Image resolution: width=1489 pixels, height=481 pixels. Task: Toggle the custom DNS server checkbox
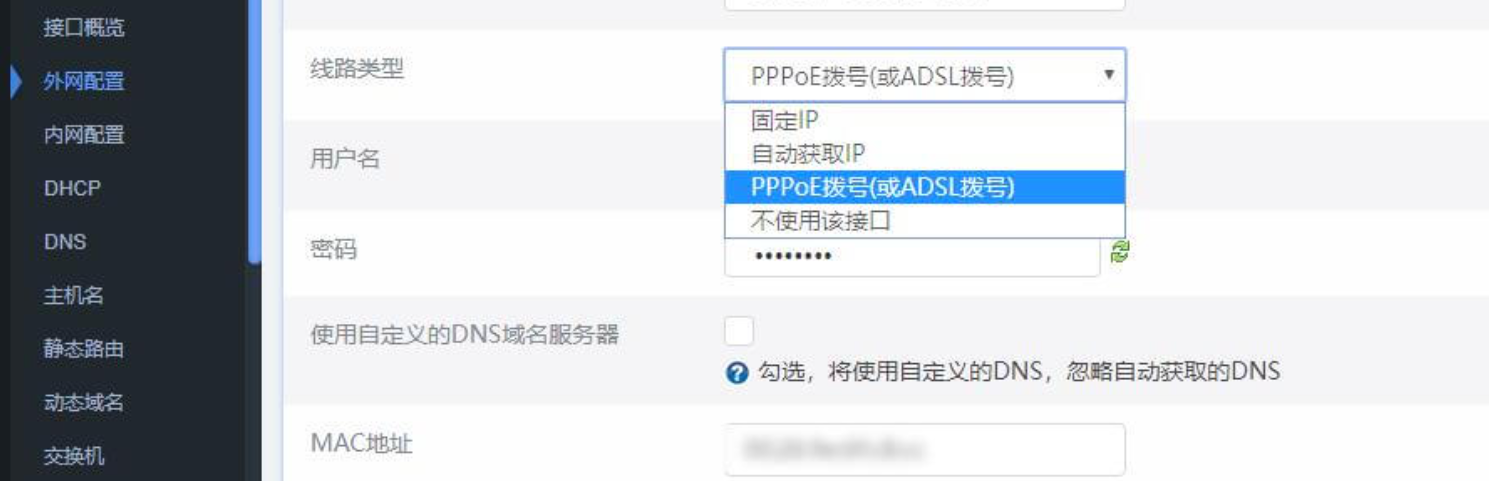(x=739, y=331)
